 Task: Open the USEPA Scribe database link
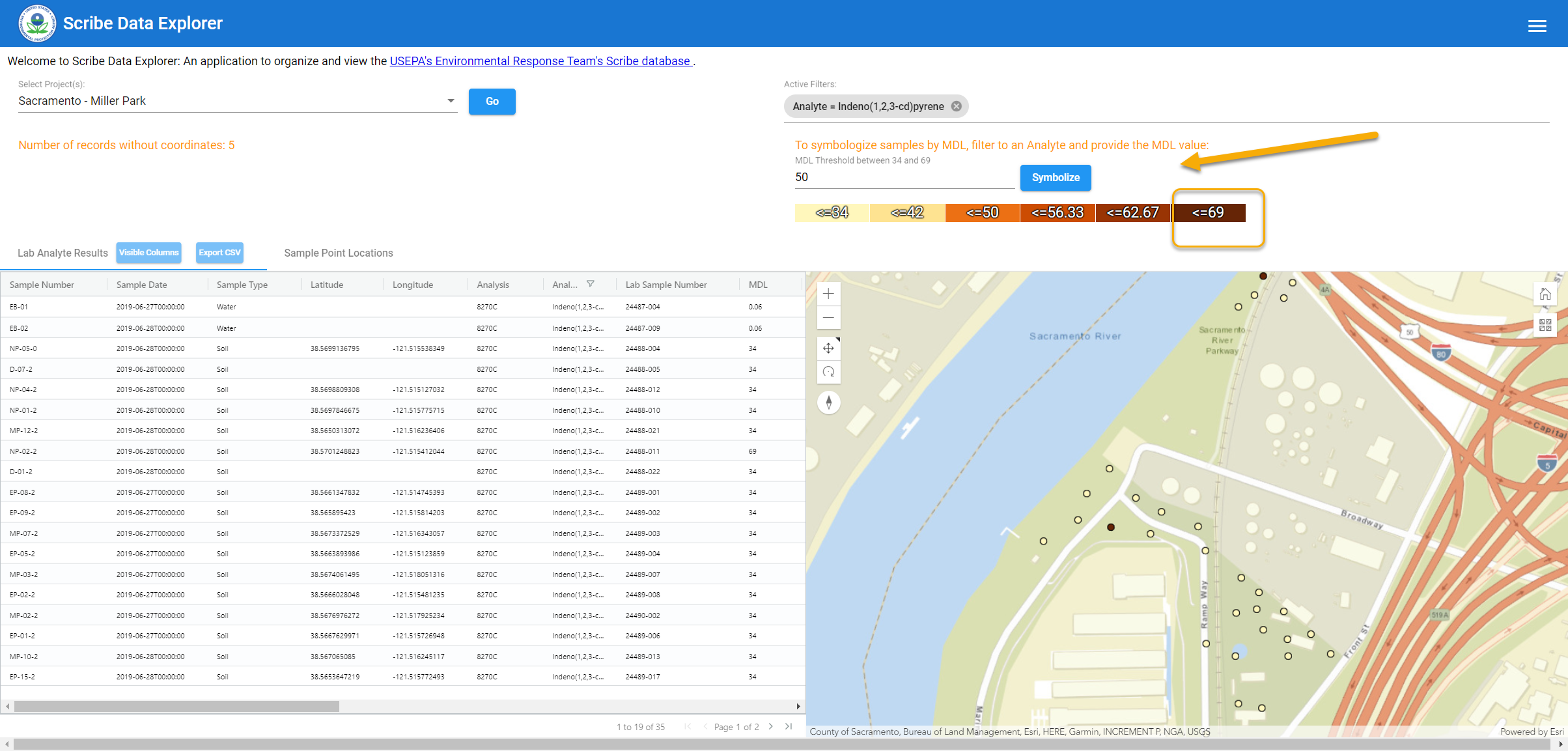click(540, 61)
